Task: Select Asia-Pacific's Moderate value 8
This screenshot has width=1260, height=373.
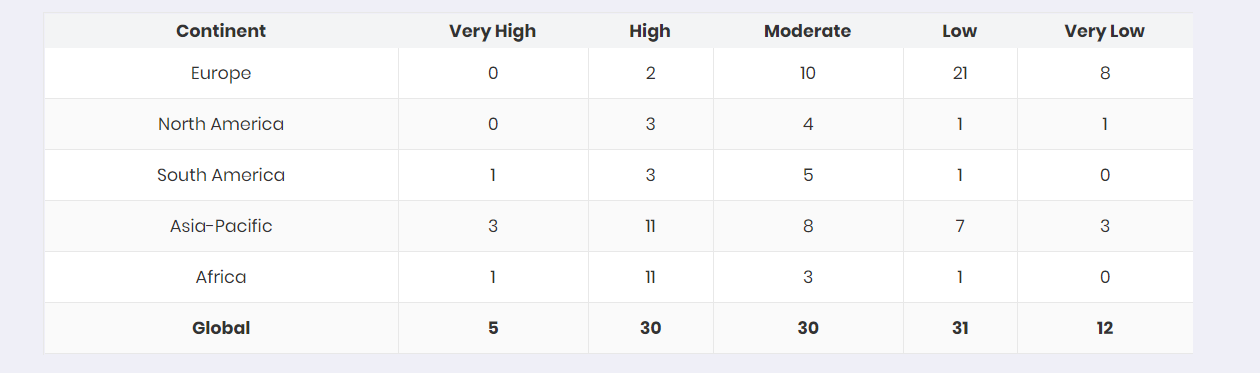Action: click(808, 226)
